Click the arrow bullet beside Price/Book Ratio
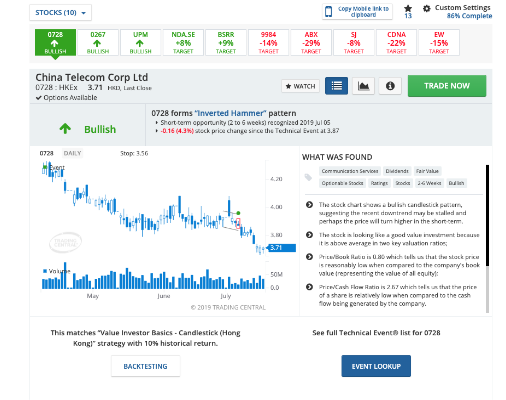 309,257
